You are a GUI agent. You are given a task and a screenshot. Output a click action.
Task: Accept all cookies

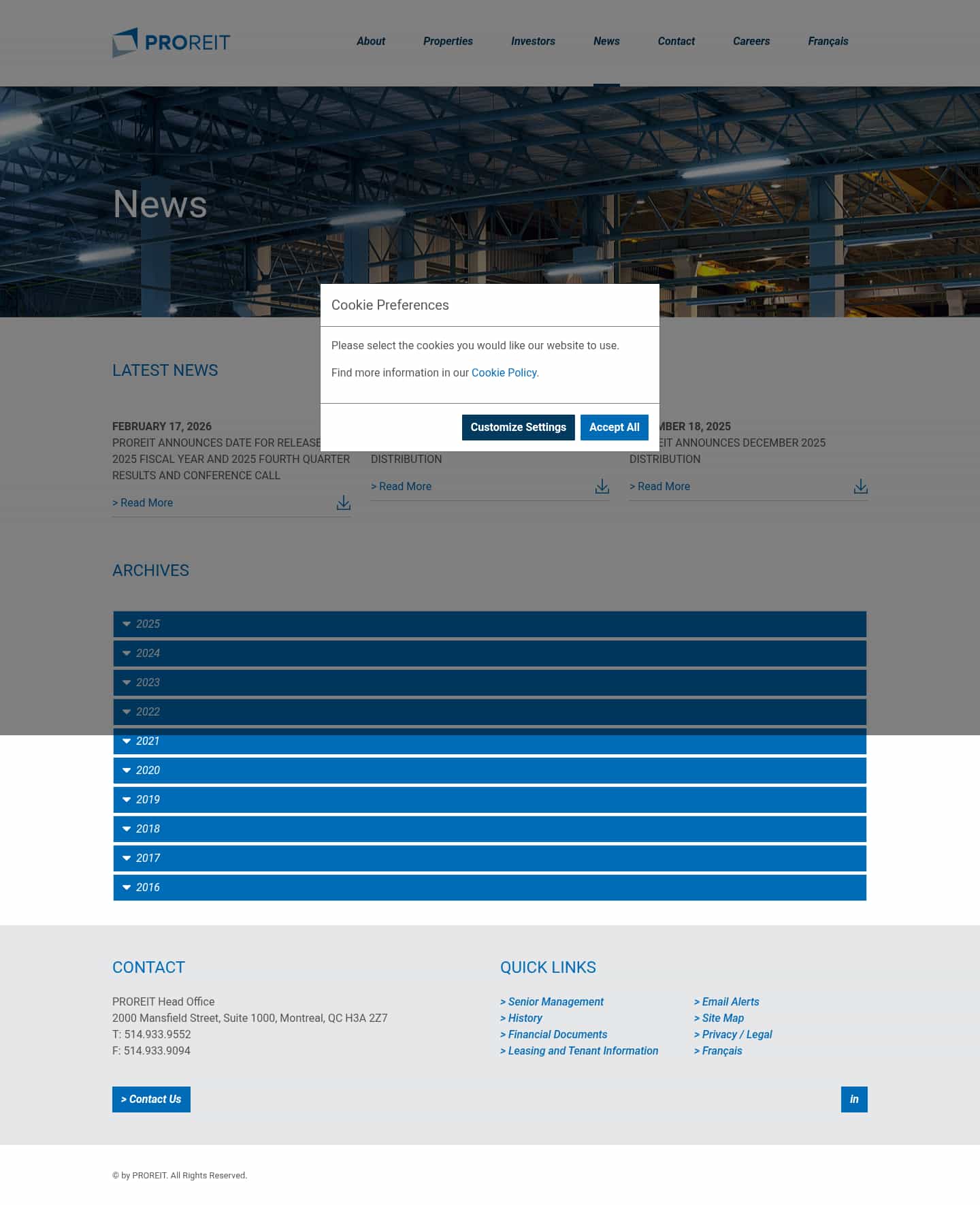pyautogui.click(x=615, y=427)
